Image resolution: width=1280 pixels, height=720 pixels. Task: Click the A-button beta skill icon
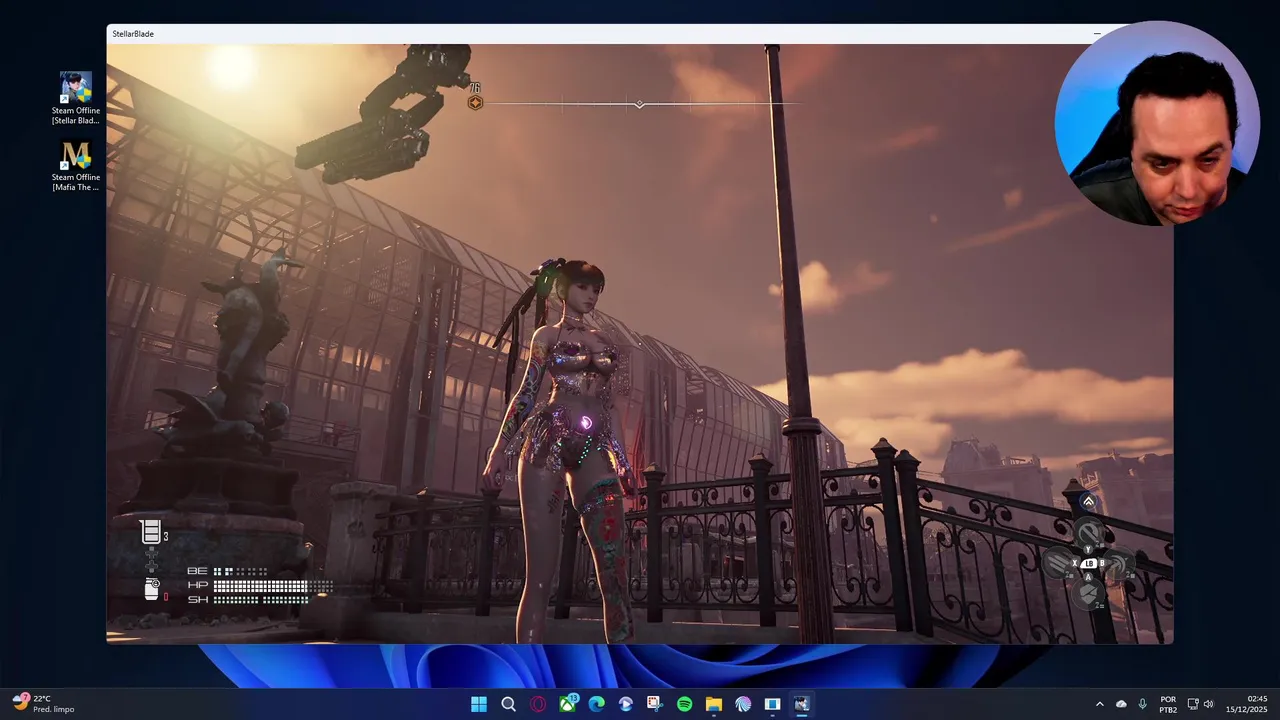point(1089,593)
